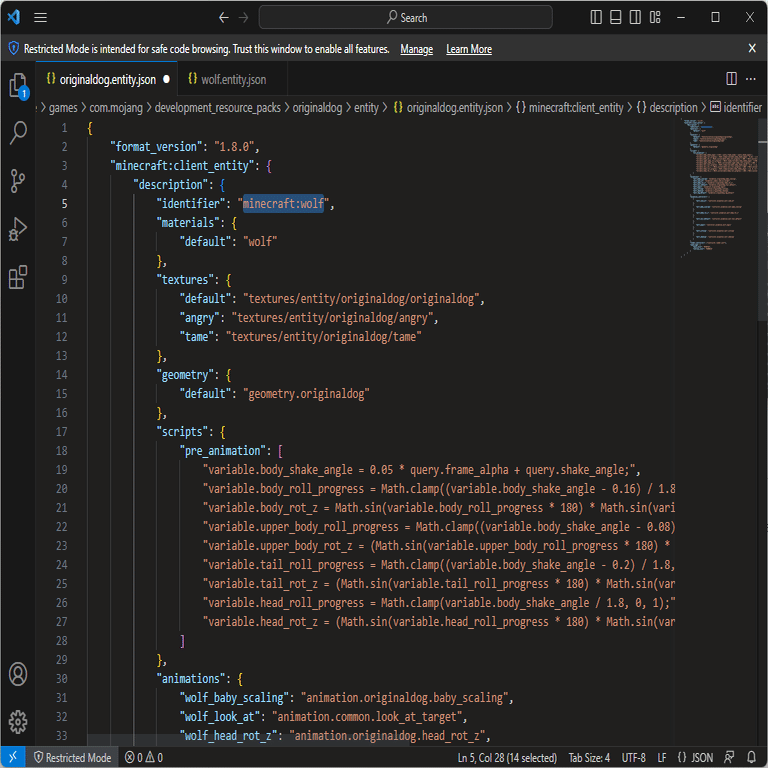Open Source Control view
This screenshot has width=768, height=768.
pos(18,181)
